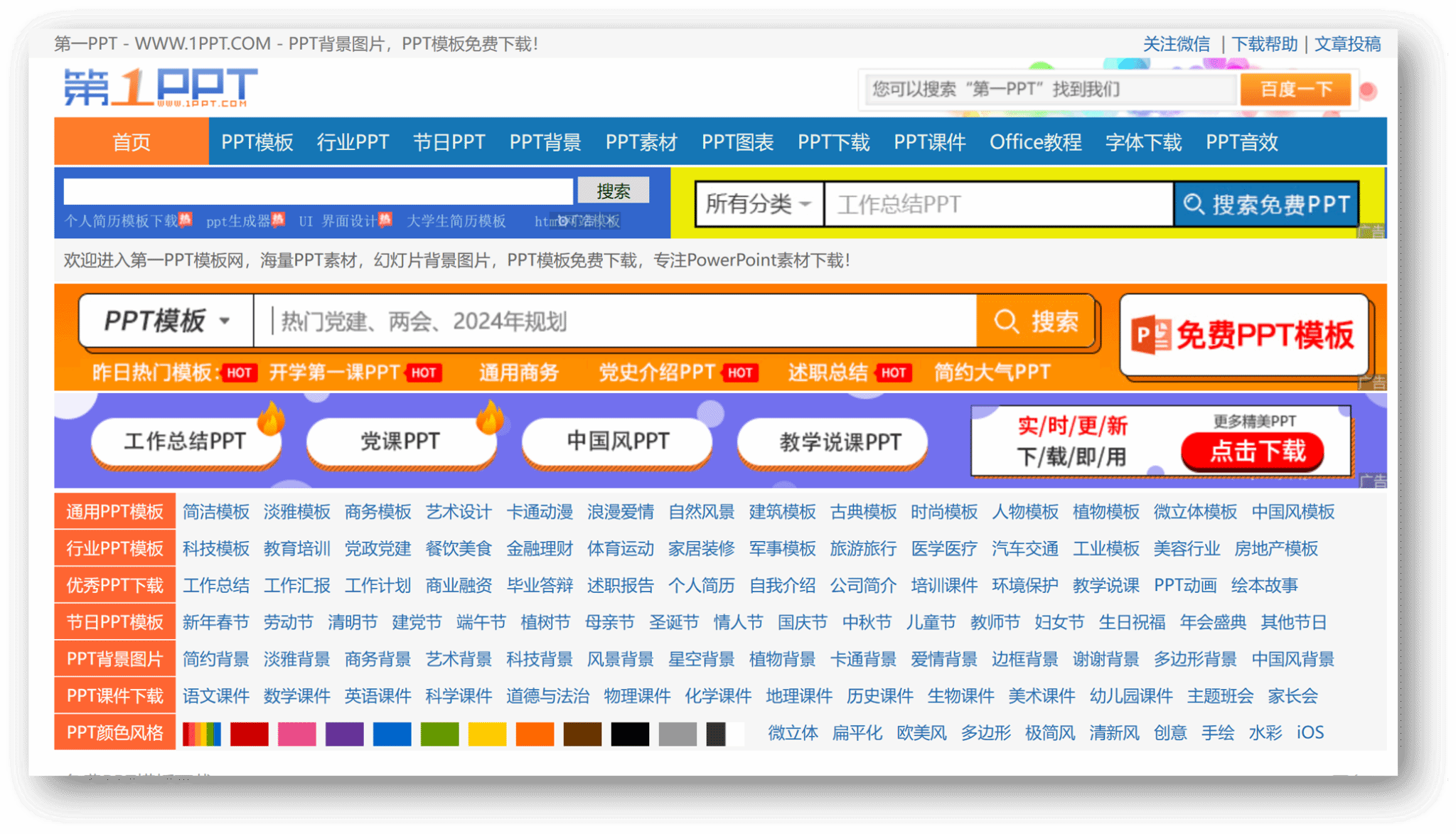The image size is (1456, 834).
Task: Open the 下载帮助 link
Action: coord(1263,44)
